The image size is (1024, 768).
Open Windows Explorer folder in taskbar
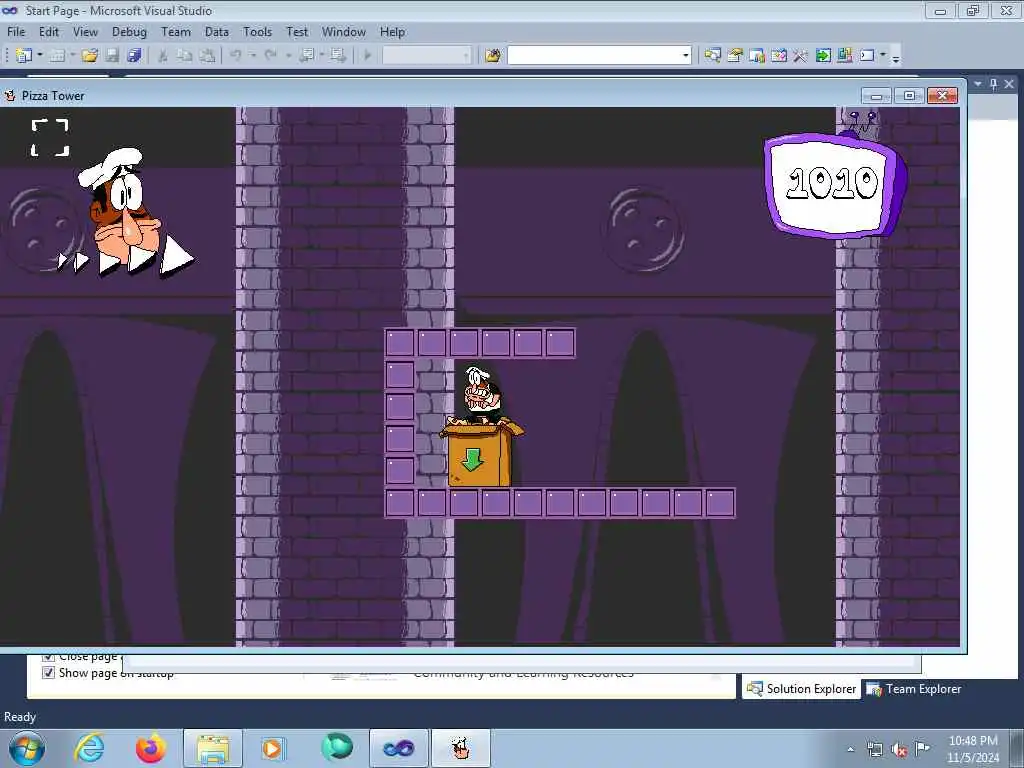coord(212,748)
